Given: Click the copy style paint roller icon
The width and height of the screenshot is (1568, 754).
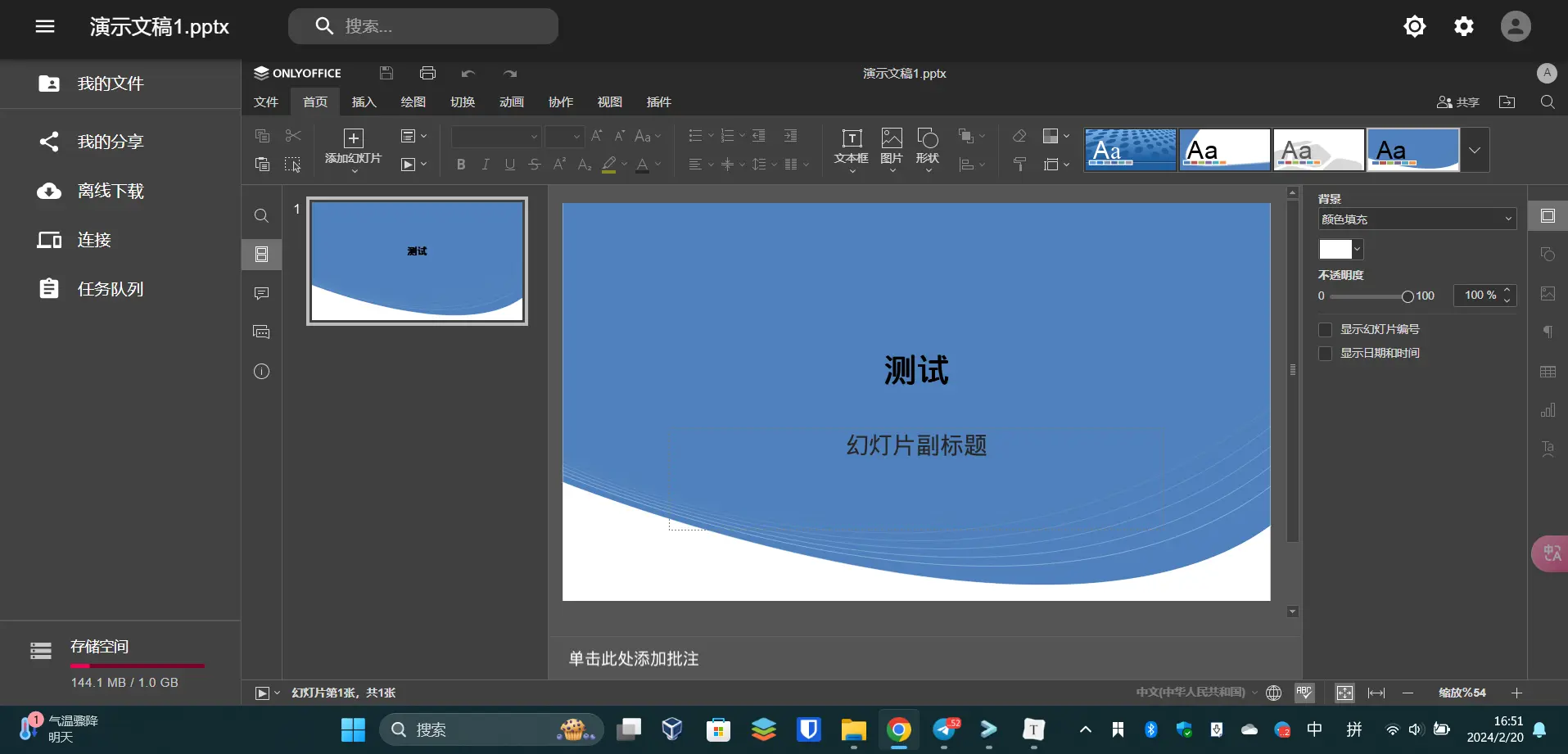Looking at the screenshot, I should click(1019, 165).
